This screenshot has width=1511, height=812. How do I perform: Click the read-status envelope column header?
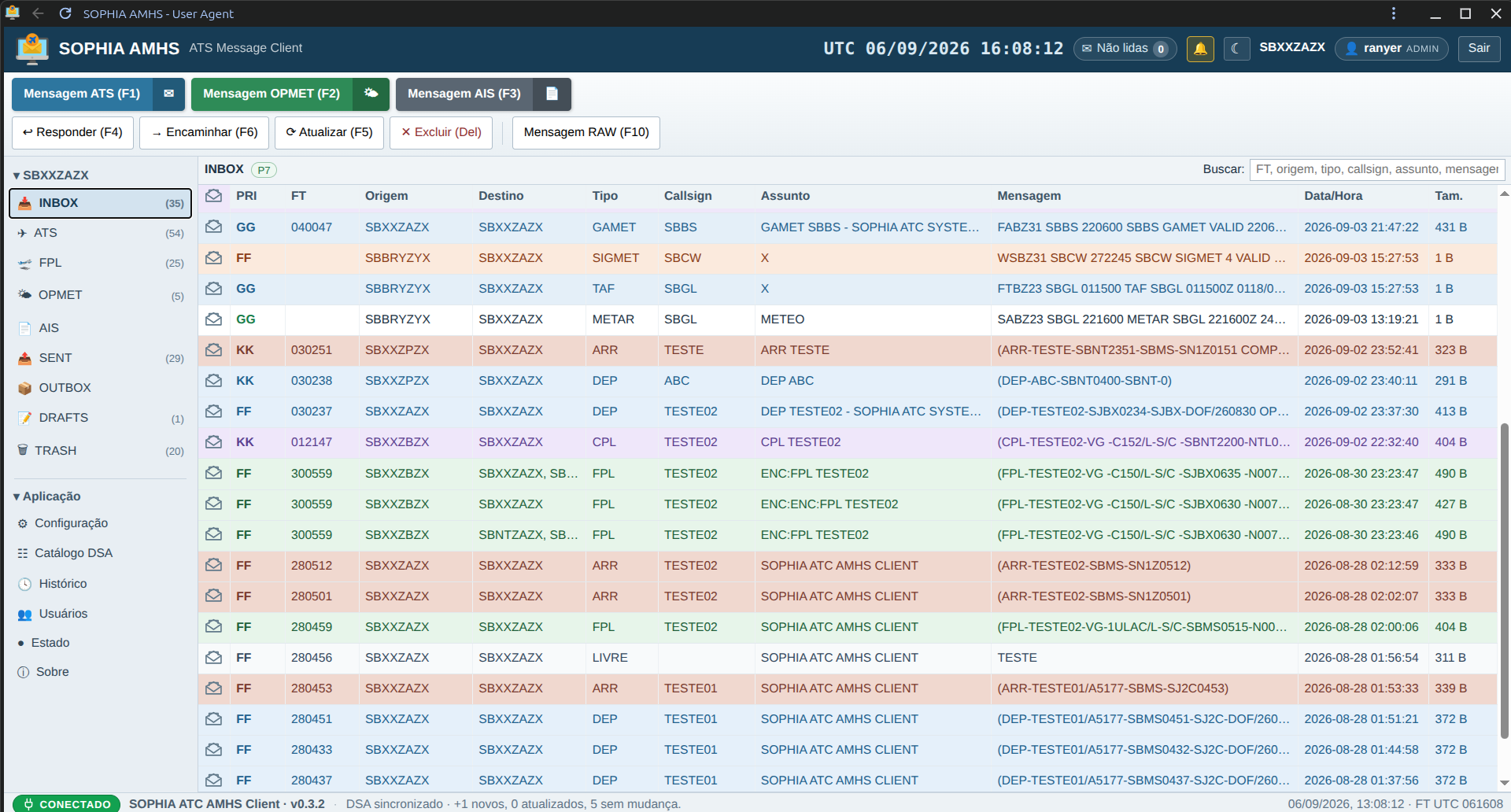(x=213, y=196)
